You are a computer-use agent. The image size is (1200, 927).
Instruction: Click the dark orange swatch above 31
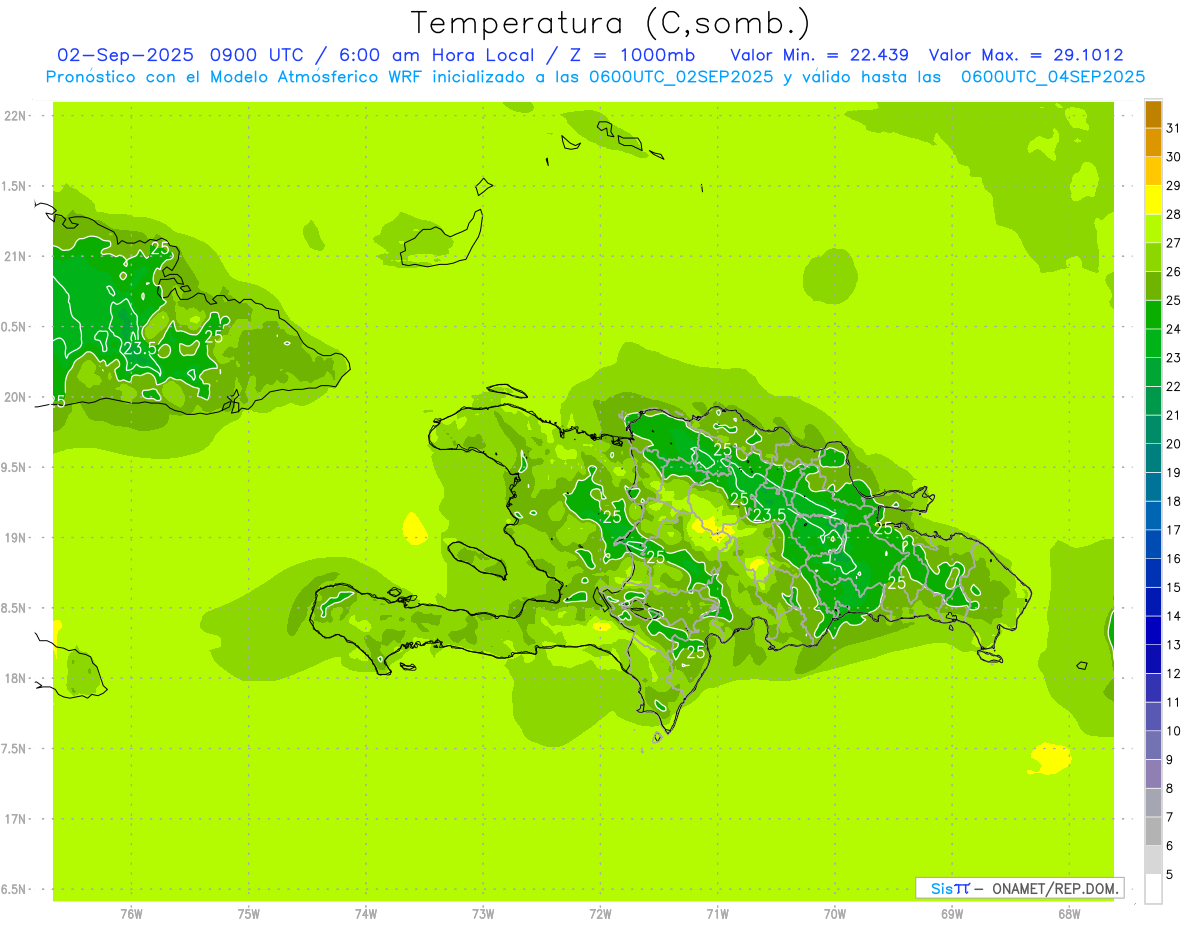[x=1153, y=114]
